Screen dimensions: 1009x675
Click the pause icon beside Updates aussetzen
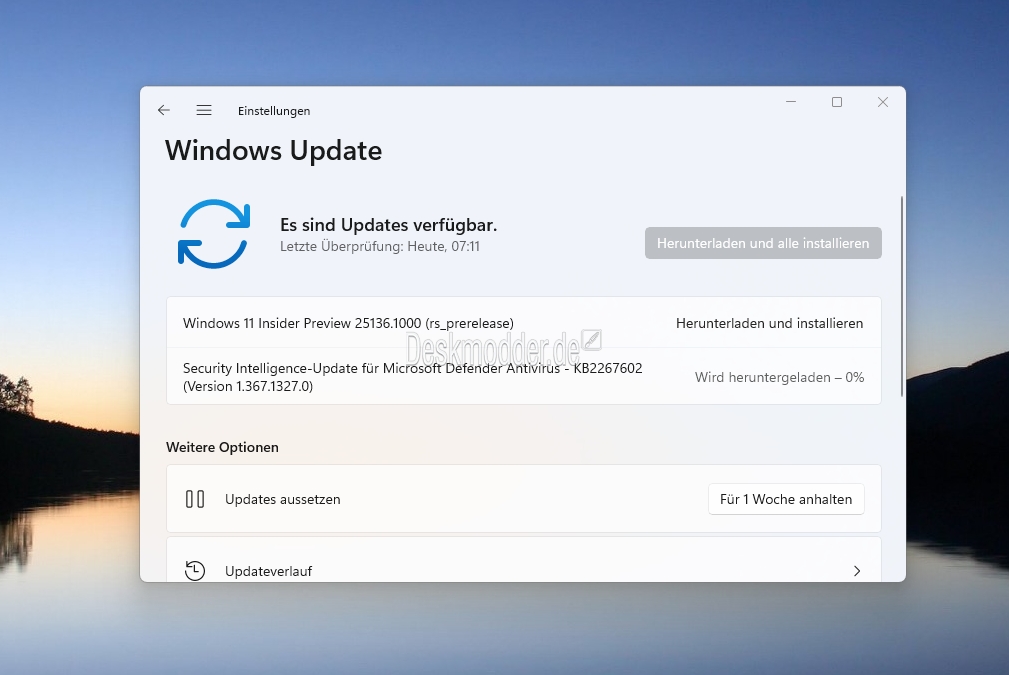(195, 499)
